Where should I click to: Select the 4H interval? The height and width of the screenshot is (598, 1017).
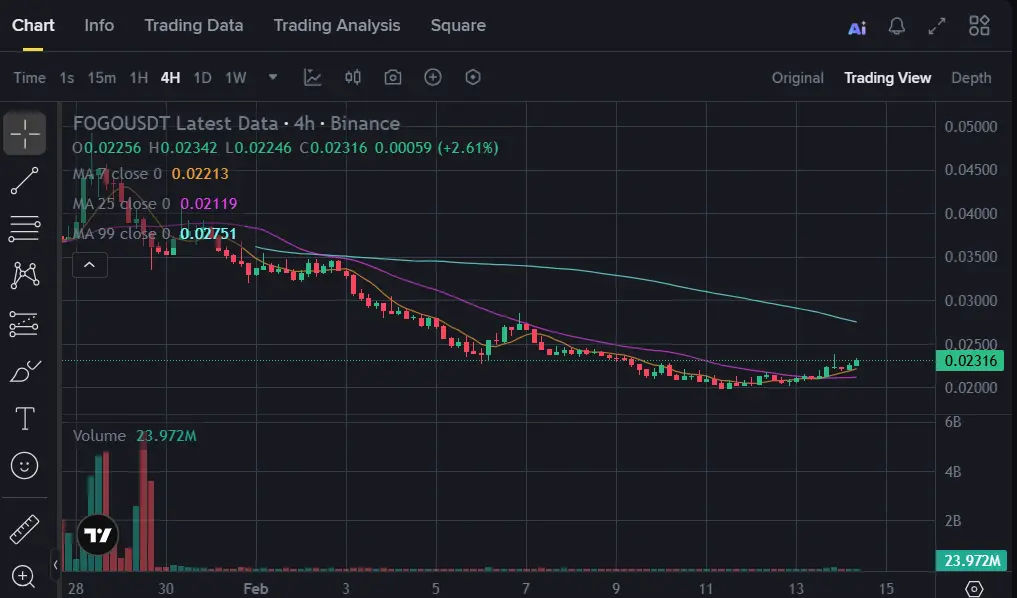tap(170, 78)
